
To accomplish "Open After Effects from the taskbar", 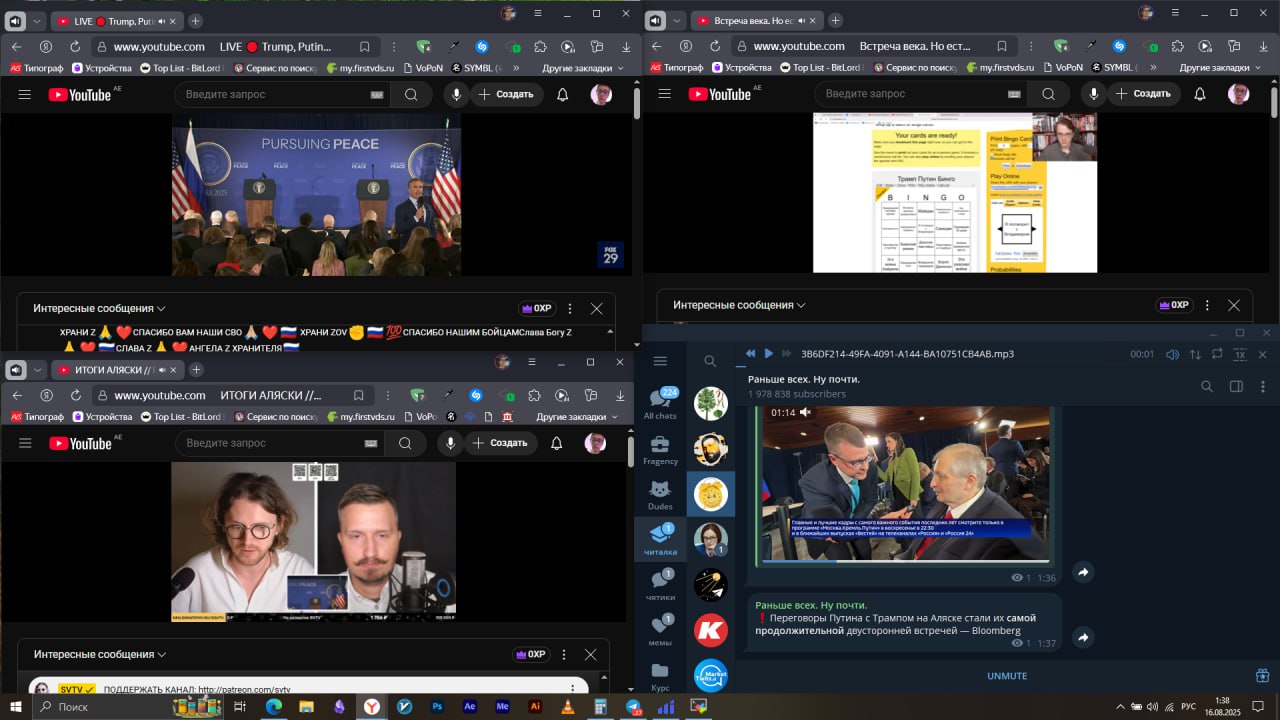I will pyautogui.click(x=470, y=706).
